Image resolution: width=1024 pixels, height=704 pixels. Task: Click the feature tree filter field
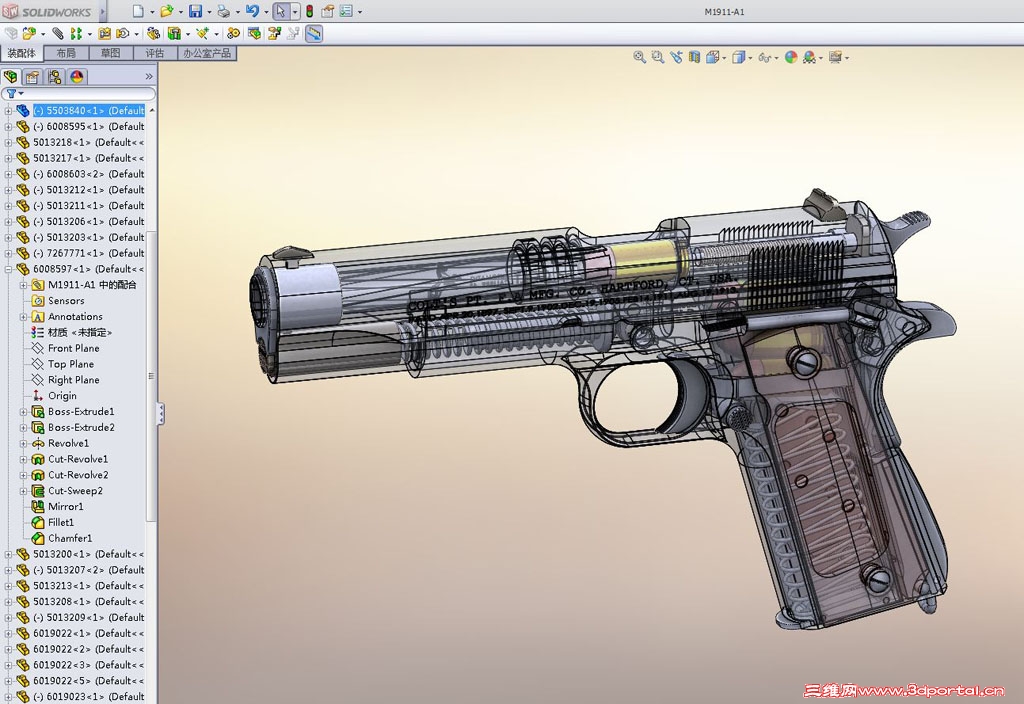tap(78, 93)
